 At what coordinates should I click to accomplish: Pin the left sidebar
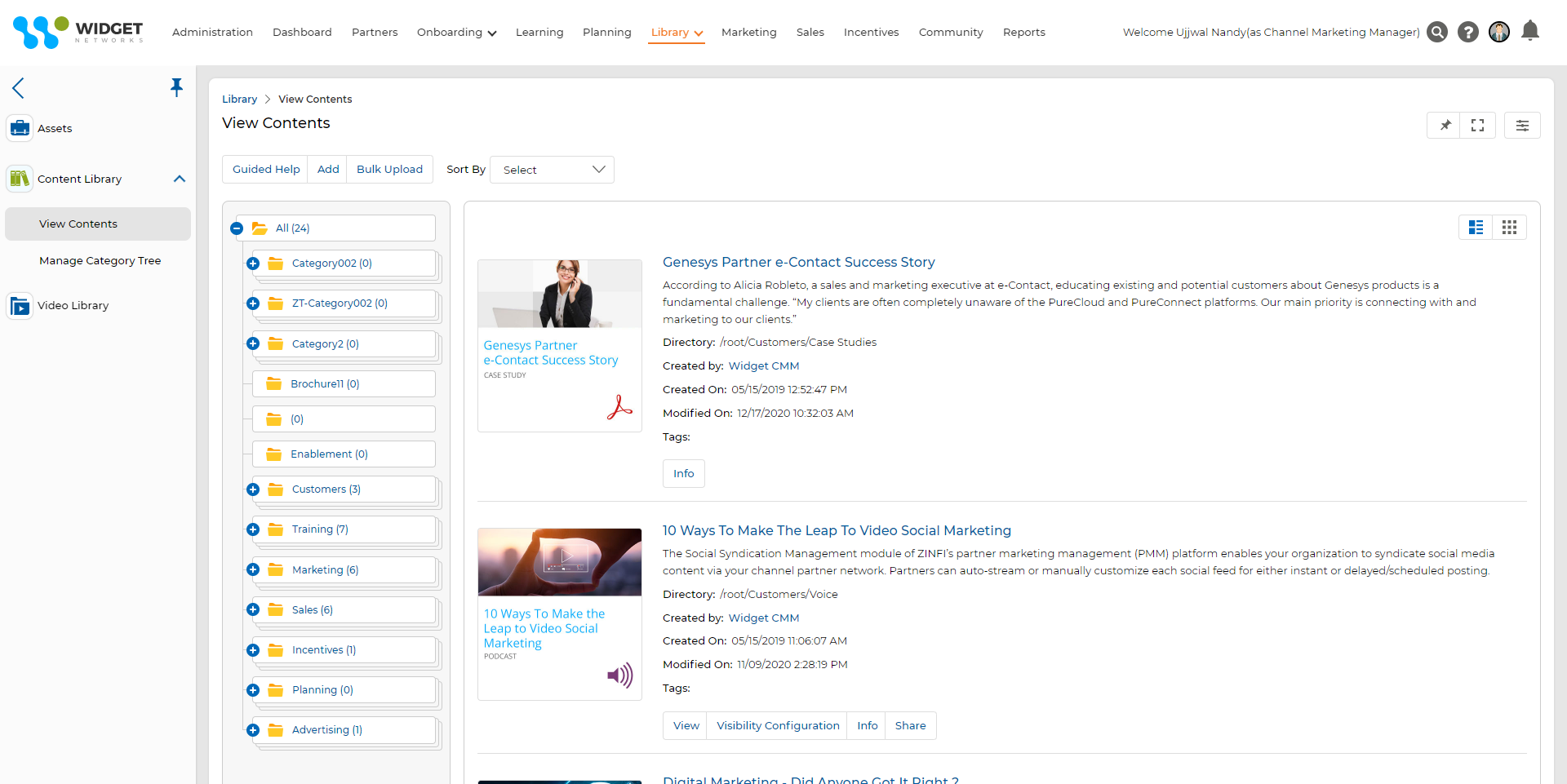[176, 87]
